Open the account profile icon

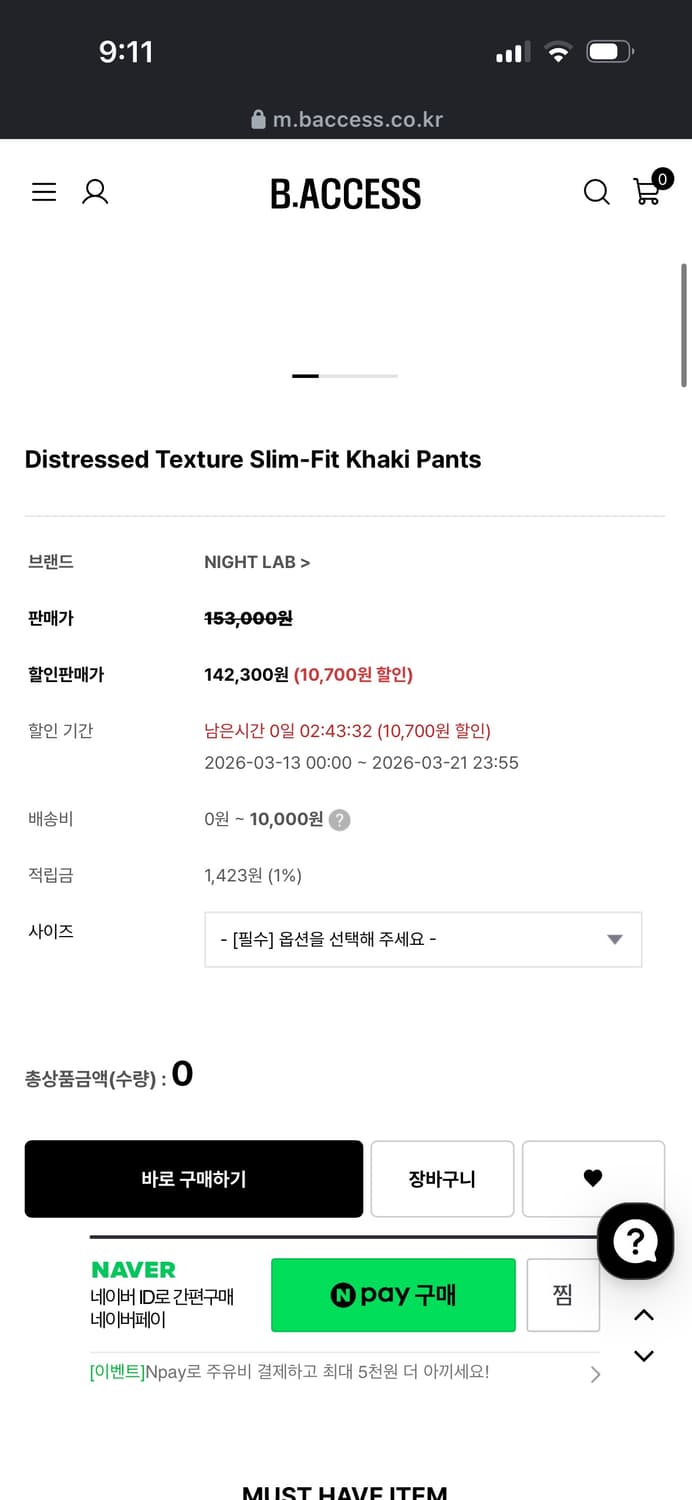[95, 192]
